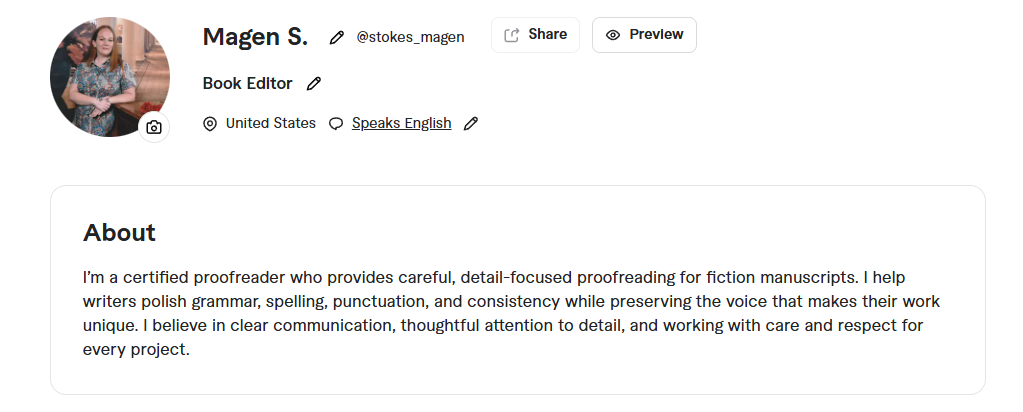Screen dimensions: 1023x412
Task: Click the arrow icon inside Share button
Action: [x=512, y=35]
